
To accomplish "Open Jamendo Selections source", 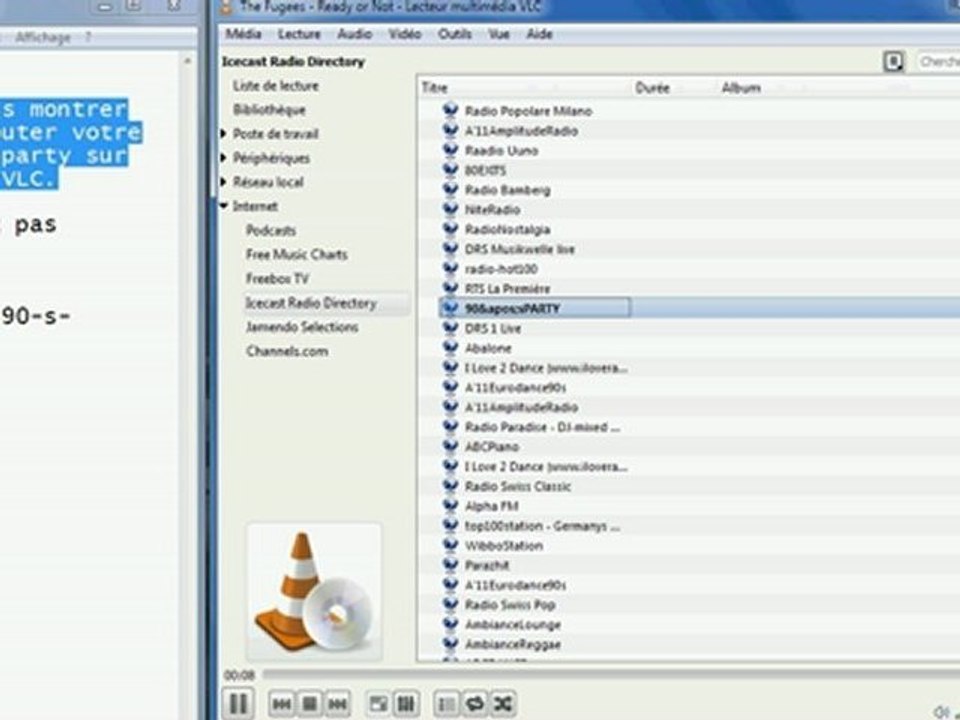I will point(302,327).
